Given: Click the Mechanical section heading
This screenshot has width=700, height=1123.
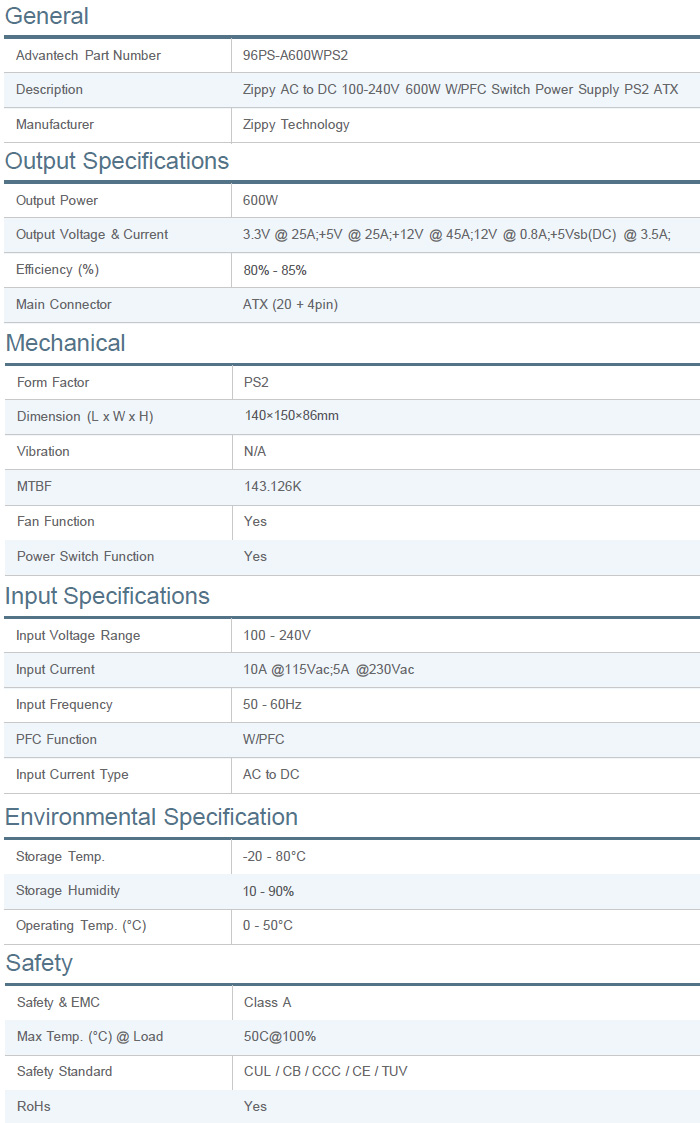Looking at the screenshot, I should click(x=65, y=343).
